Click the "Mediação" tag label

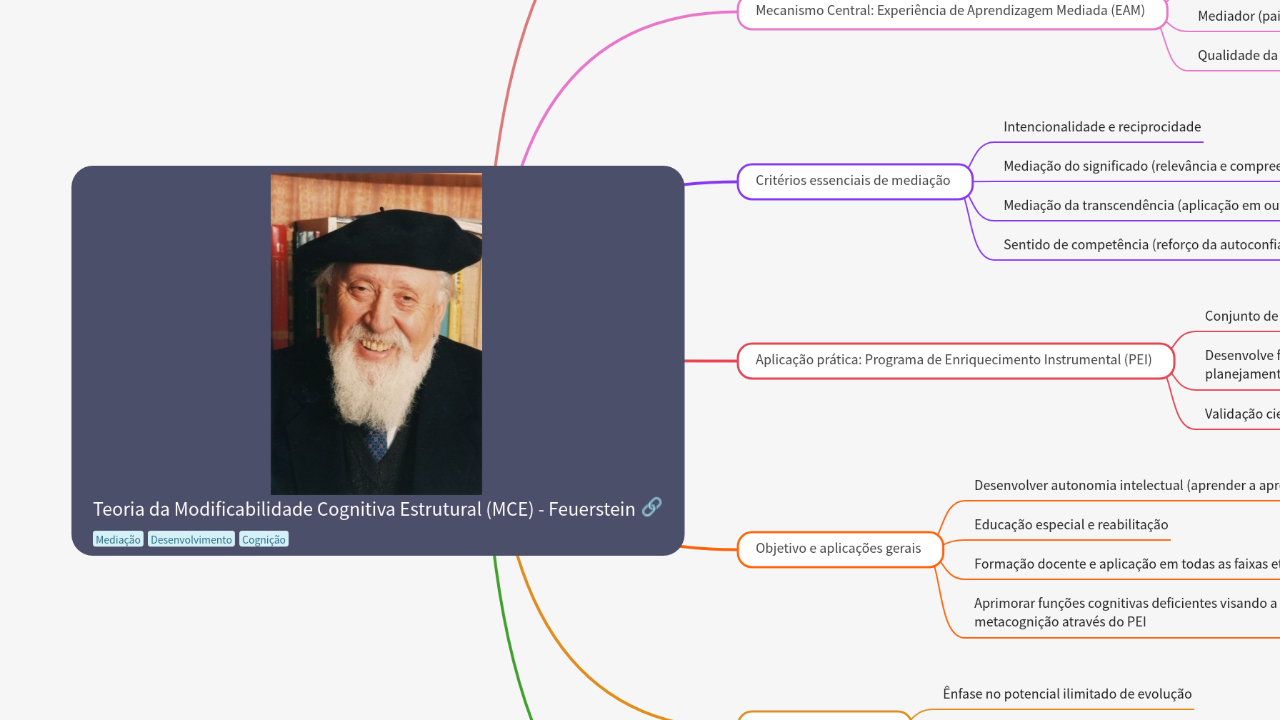tap(117, 539)
